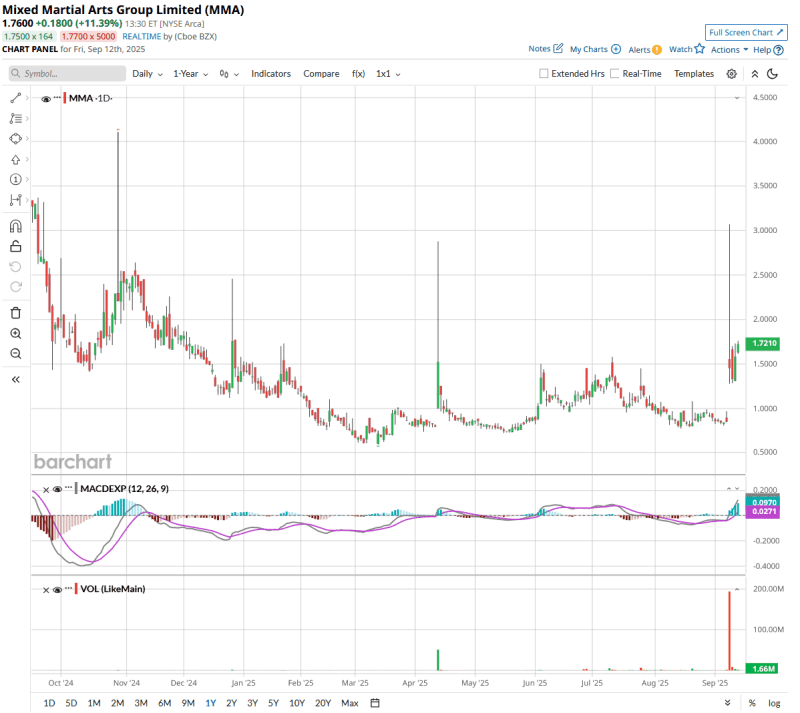Zoom out using the magnifier minus icon
Image resolution: width=800 pixels, height=713 pixels.
pos(15,354)
